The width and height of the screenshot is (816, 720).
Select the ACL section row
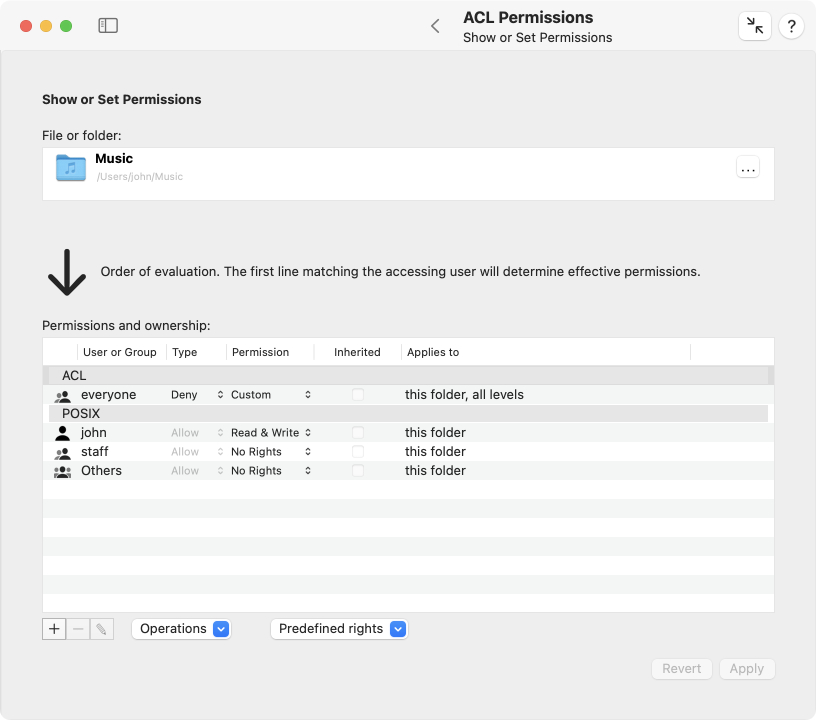tap(408, 376)
